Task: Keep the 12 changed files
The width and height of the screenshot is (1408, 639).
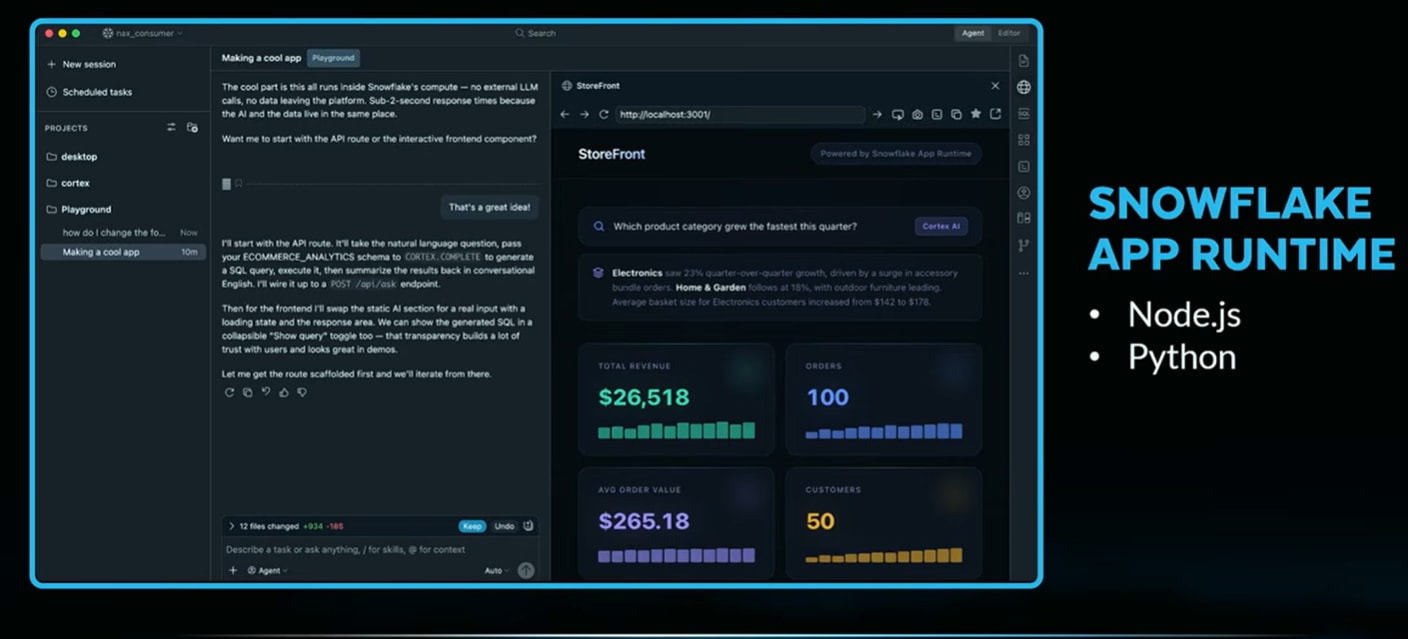Action: (472, 526)
